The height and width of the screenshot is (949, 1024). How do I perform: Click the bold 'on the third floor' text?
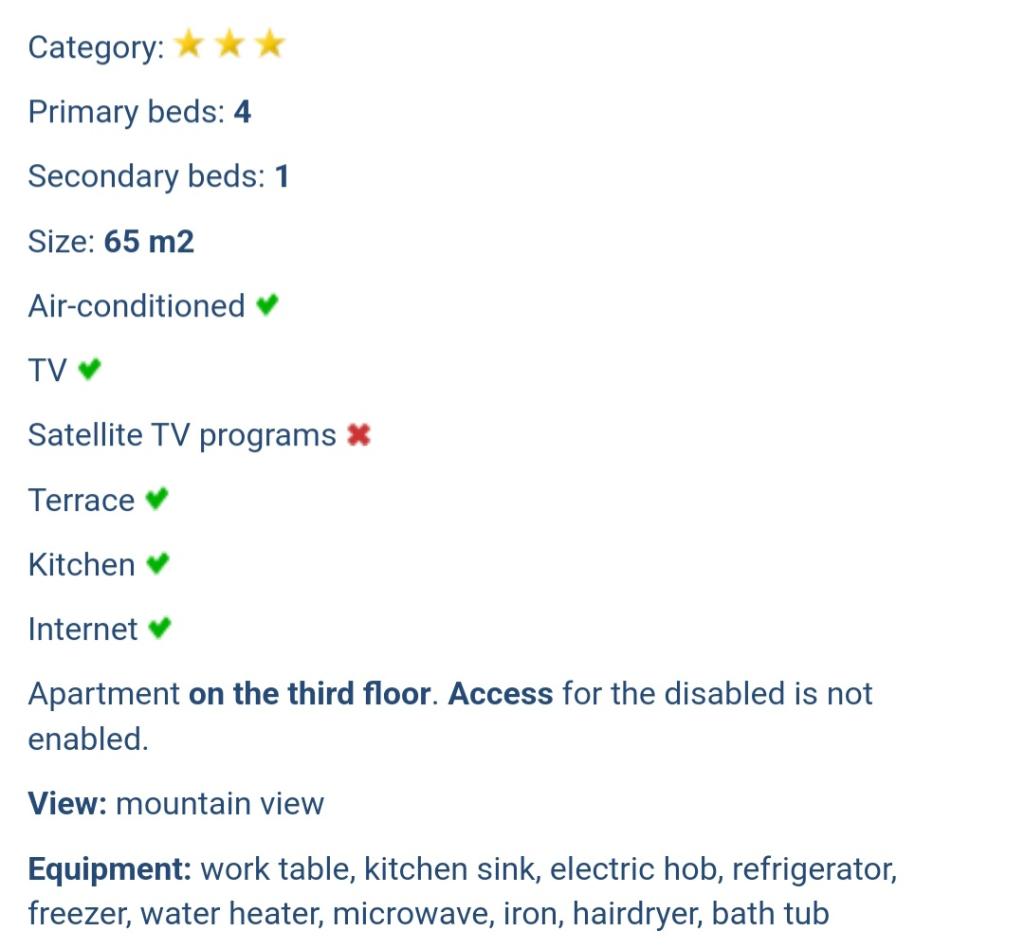point(309,694)
